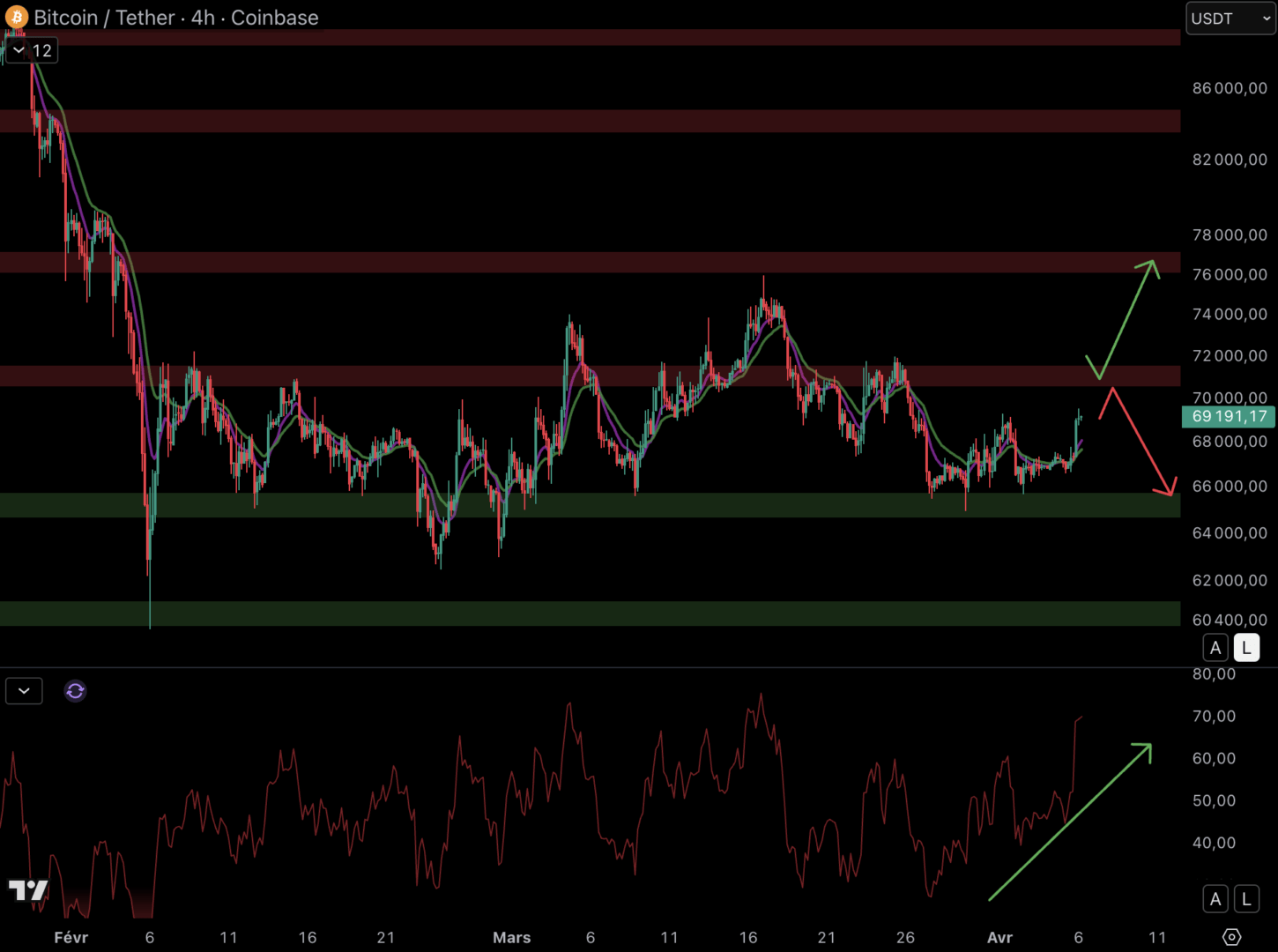Click the current price label 69 191,17
Screen dimensions: 1278x952
(1229, 416)
